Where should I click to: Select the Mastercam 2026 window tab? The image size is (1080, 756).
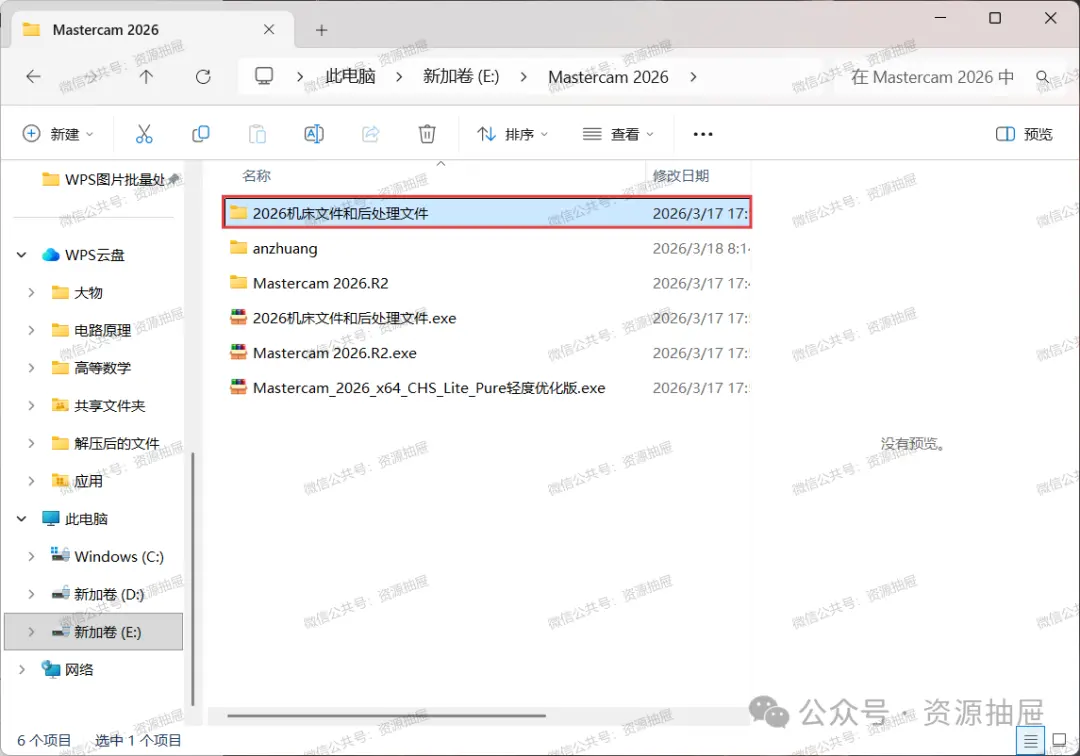click(x=147, y=30)
